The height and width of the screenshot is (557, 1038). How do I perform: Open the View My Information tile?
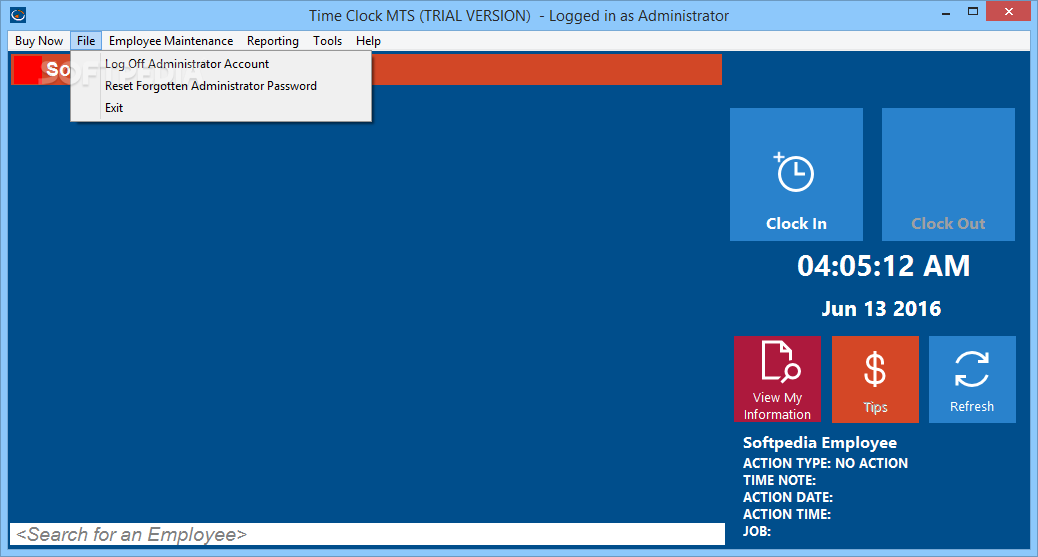[777, 379]
